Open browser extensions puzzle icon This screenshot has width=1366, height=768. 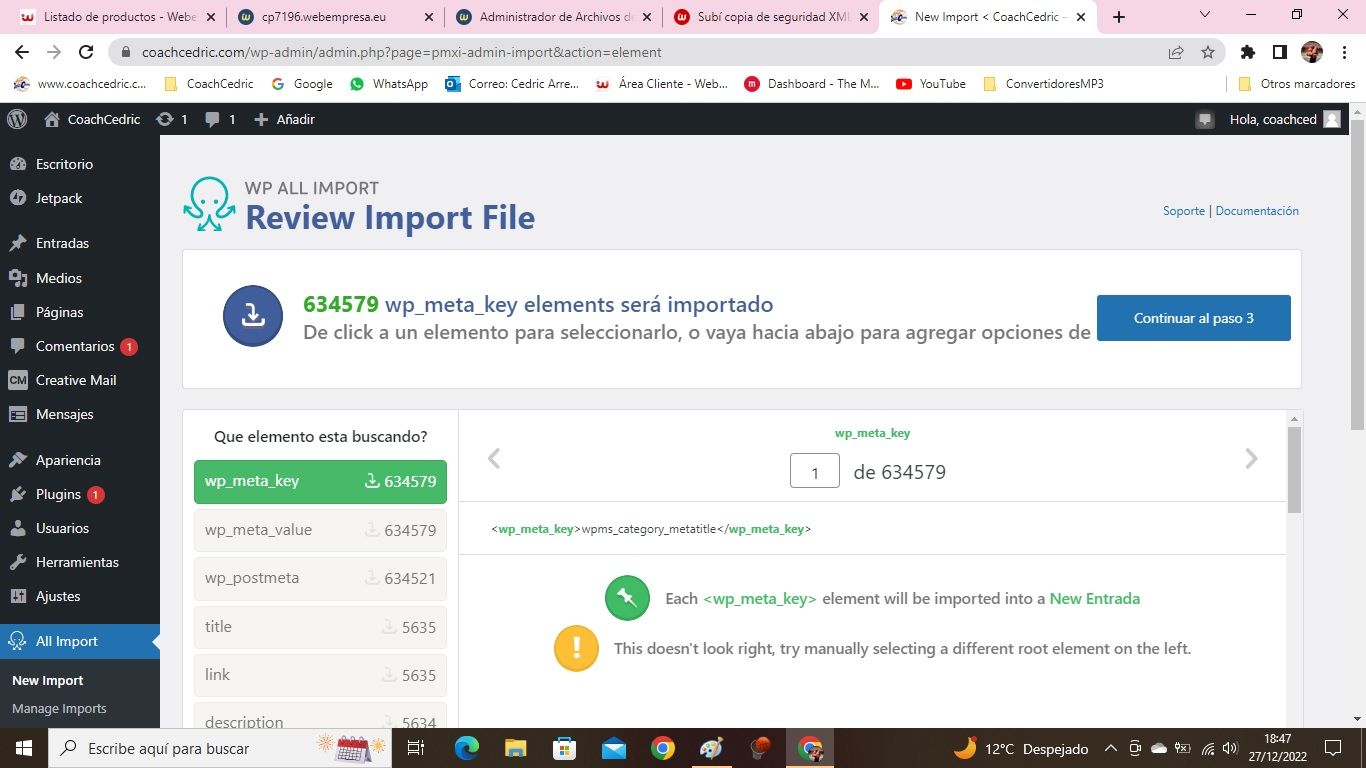click(1247, 52)
